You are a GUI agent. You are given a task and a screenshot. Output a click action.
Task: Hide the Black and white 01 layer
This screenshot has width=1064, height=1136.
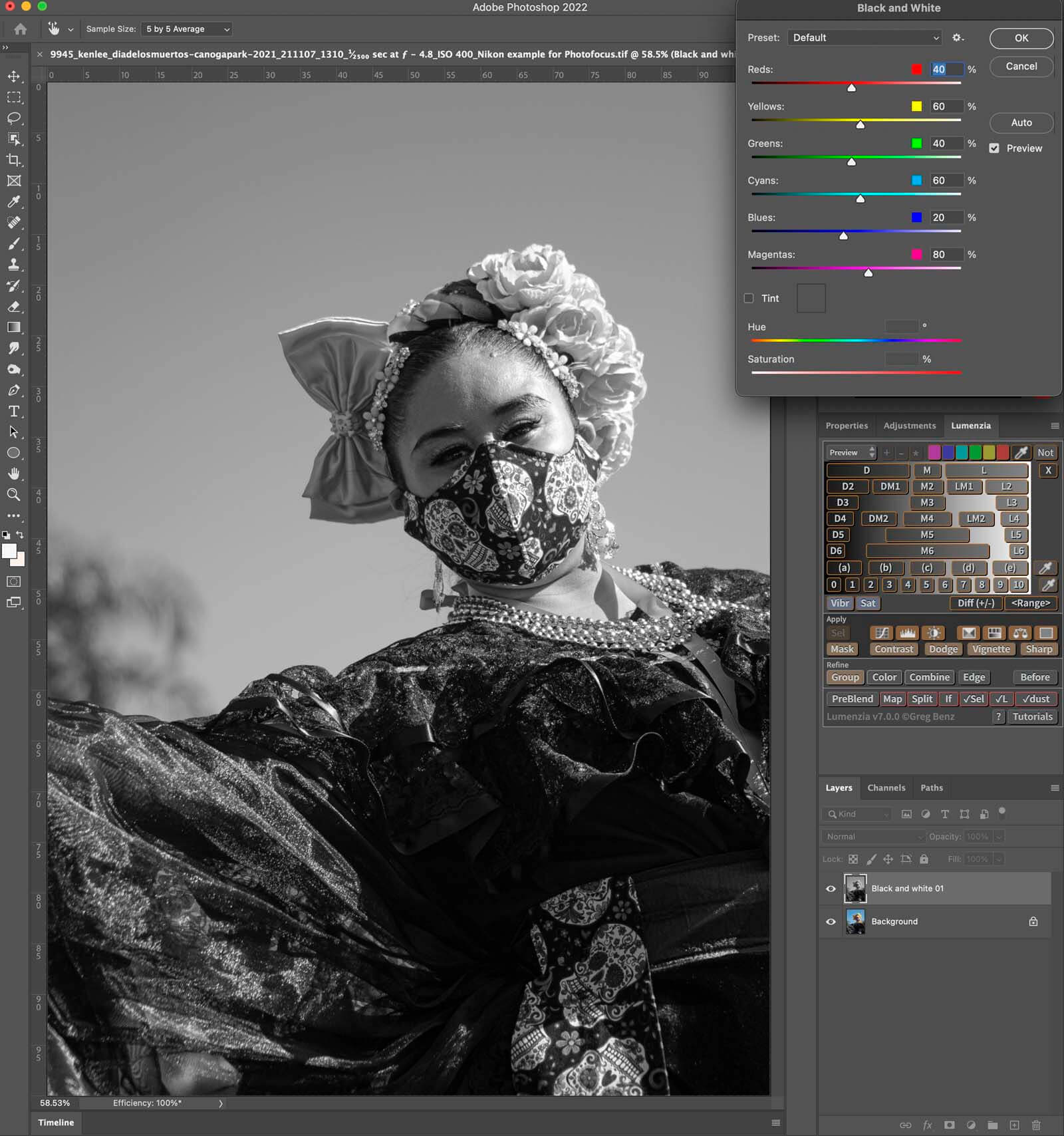(x=831, y=889)
